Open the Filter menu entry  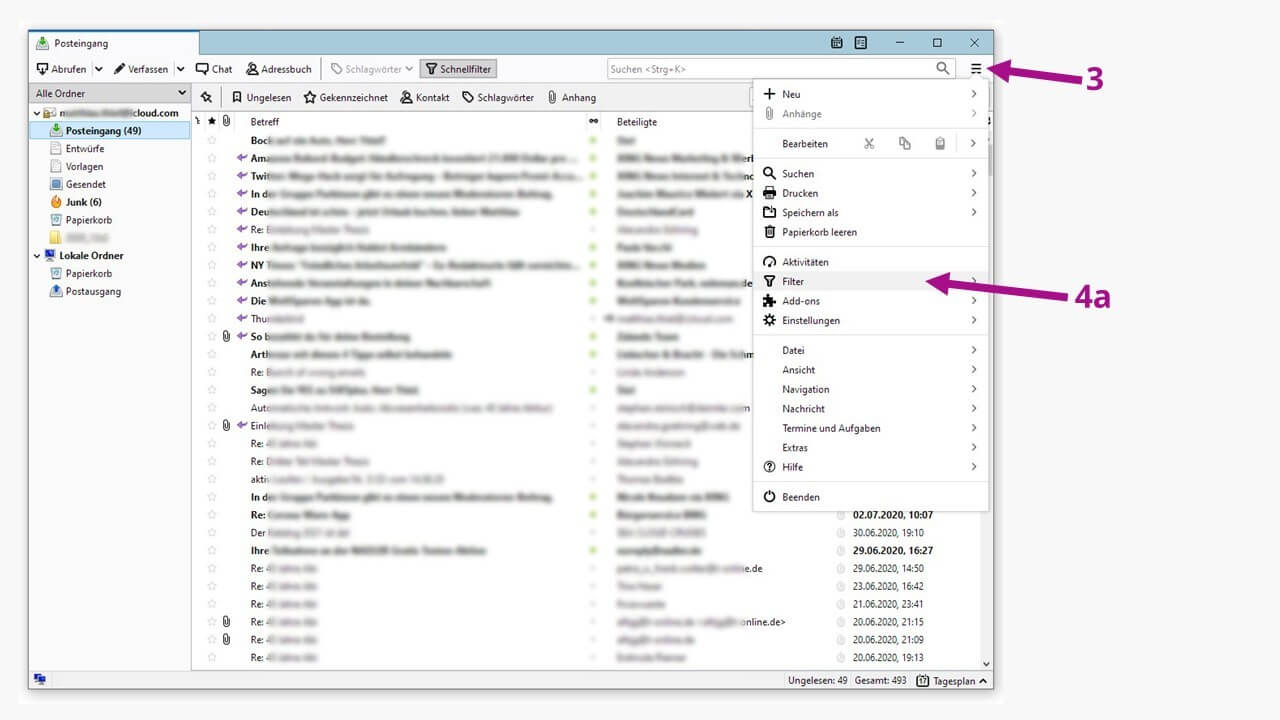click(793, 282)
